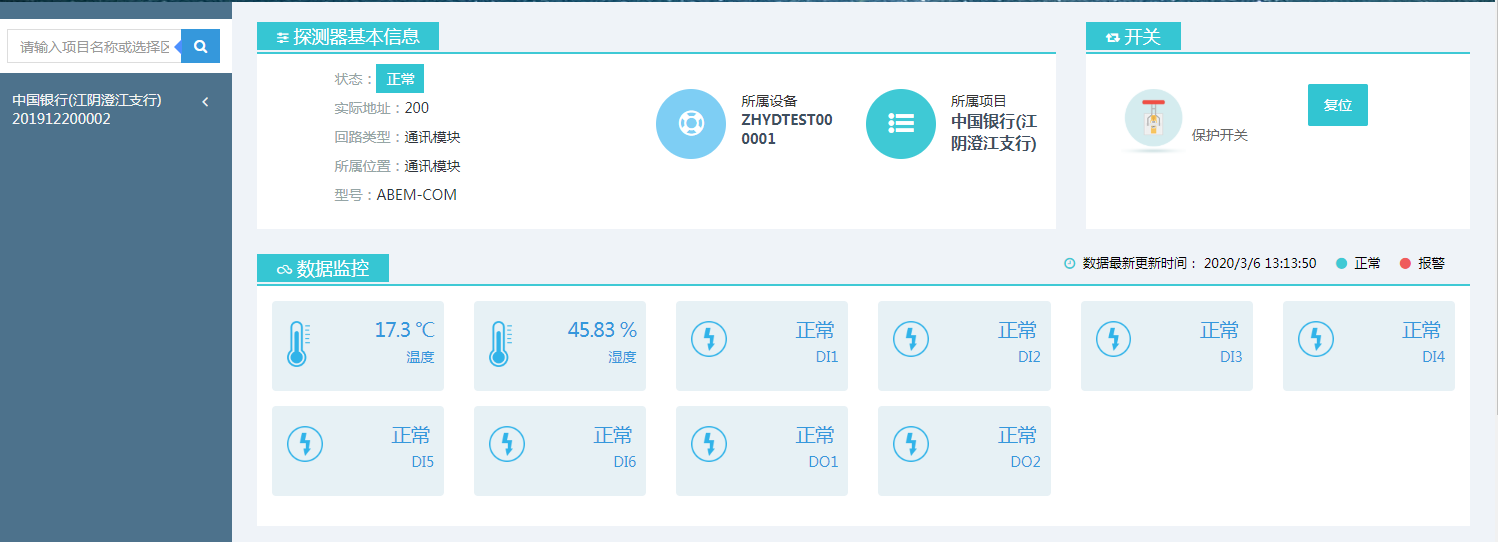Image resolution: width=1498 pixels, height=542 pixels.
Task: Open the 数据监控 section header
Action: tap(323, 269)
